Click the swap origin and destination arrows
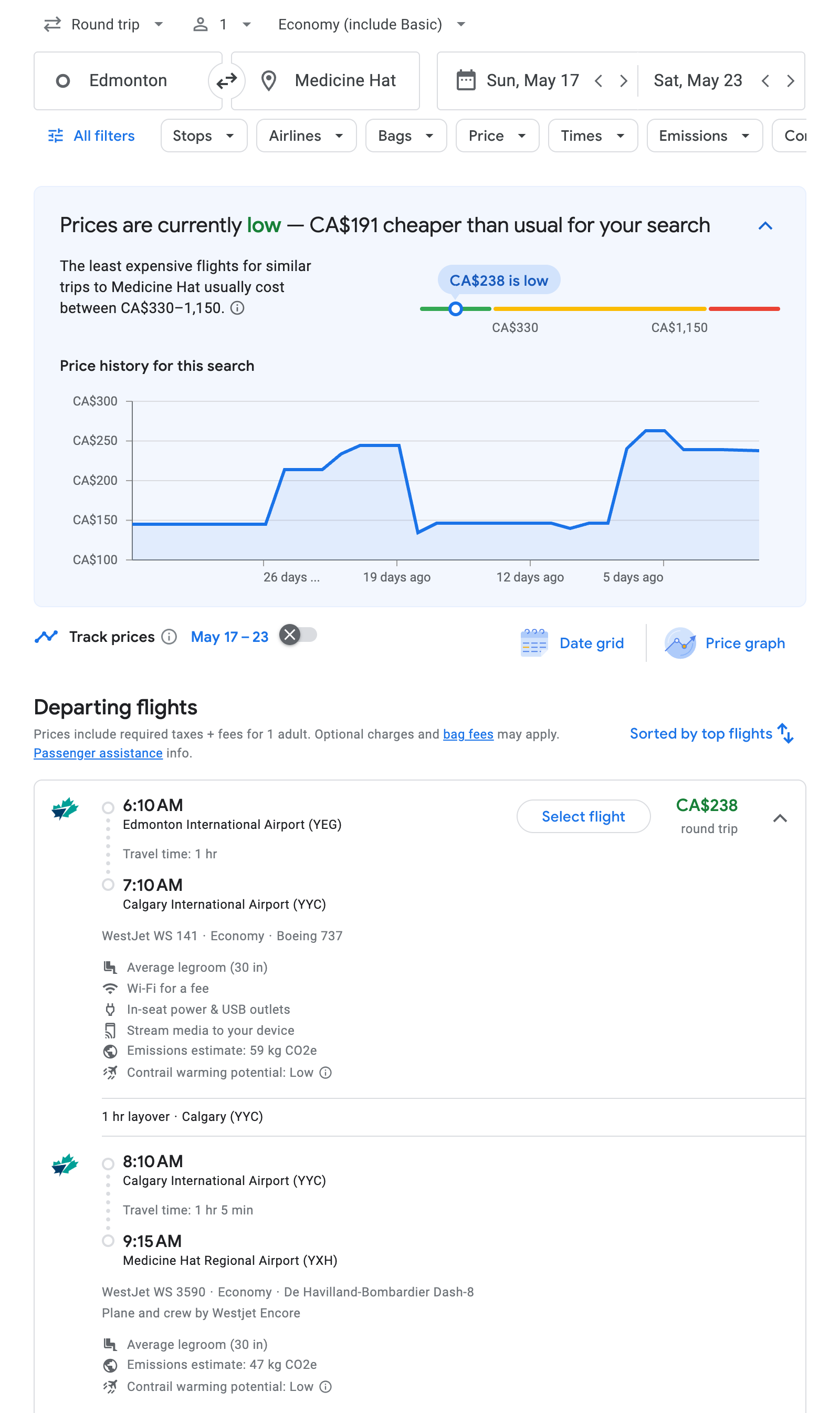Viewport: 840px width, 1413px height. tap(227, 80)
